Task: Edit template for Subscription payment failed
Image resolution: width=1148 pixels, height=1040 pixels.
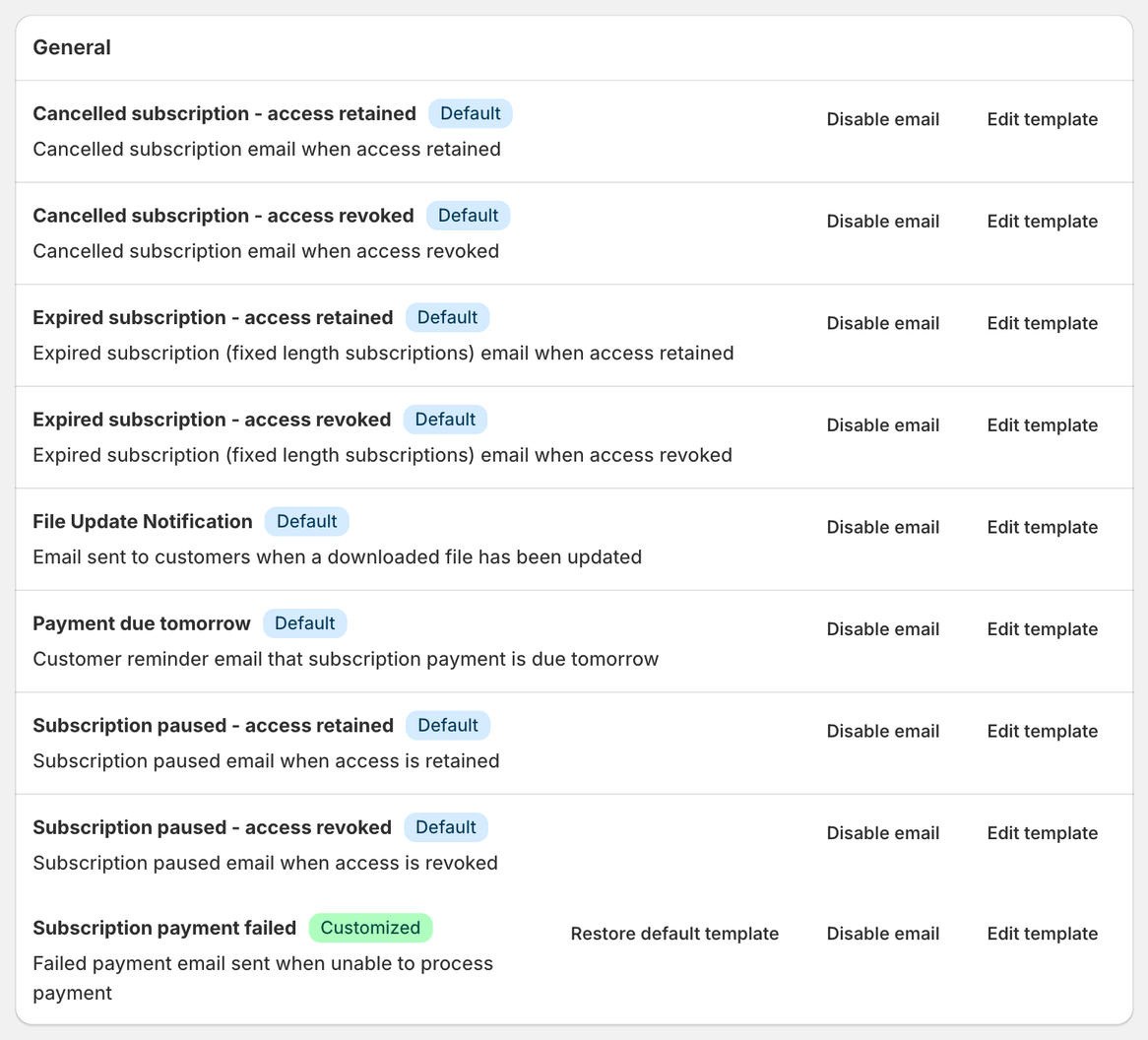Action: point(1042,934)
